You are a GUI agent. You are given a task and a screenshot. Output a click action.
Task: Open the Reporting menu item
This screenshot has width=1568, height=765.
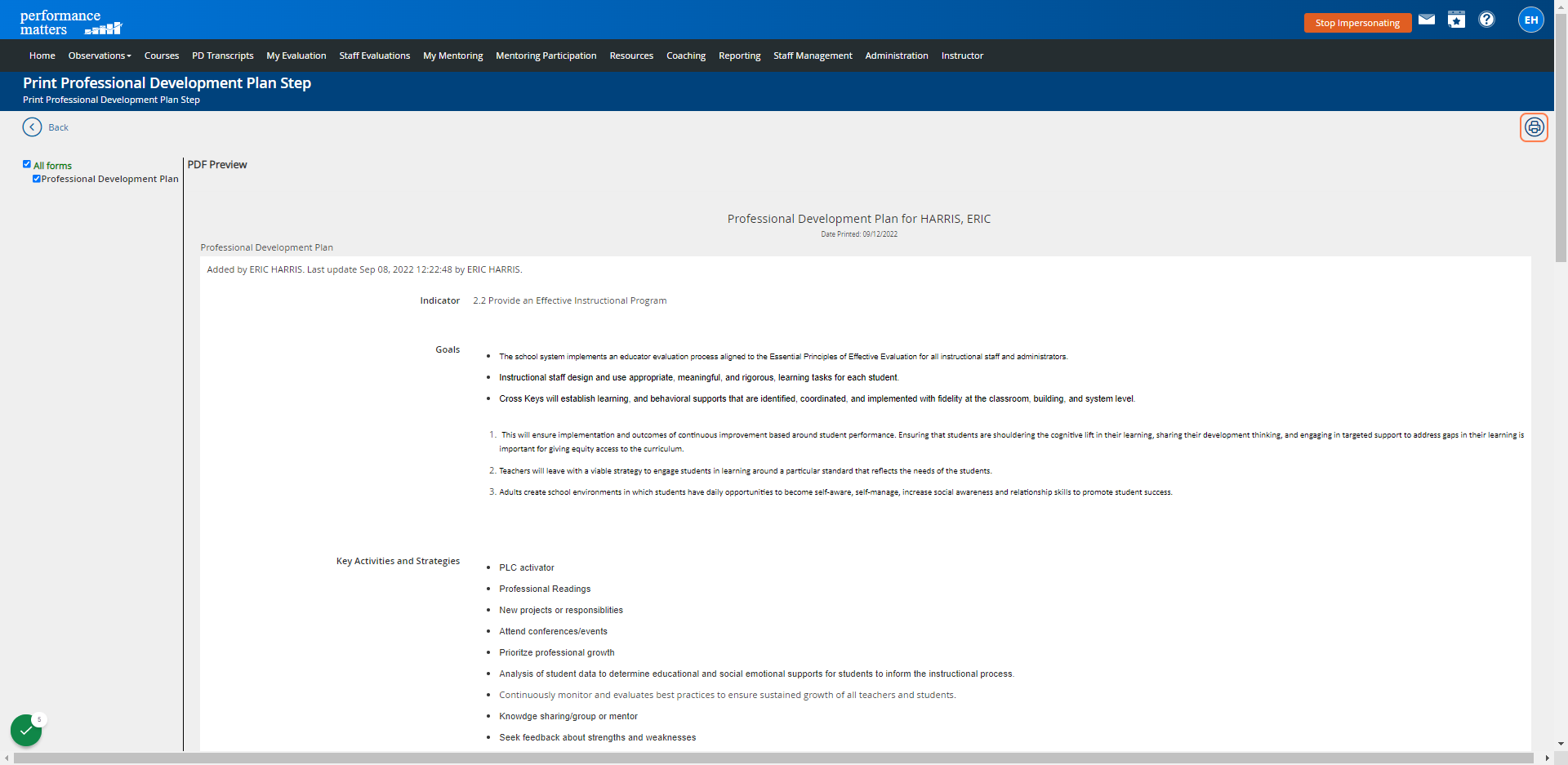click(x=740, y=56)
